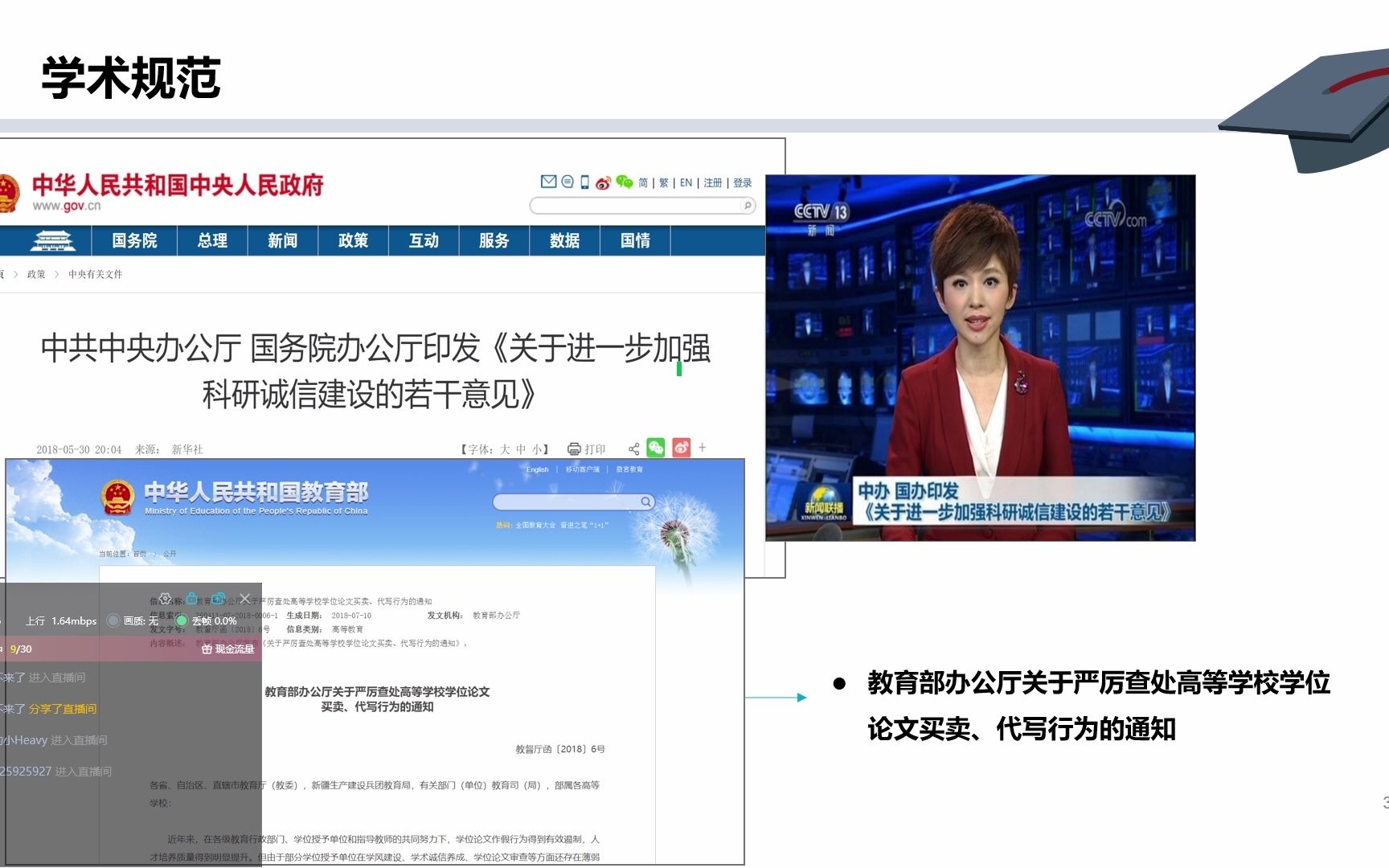This screenshot has height=868, width=1389.
Task: Click the 打印 print icon
Action: tap(574, 448)
